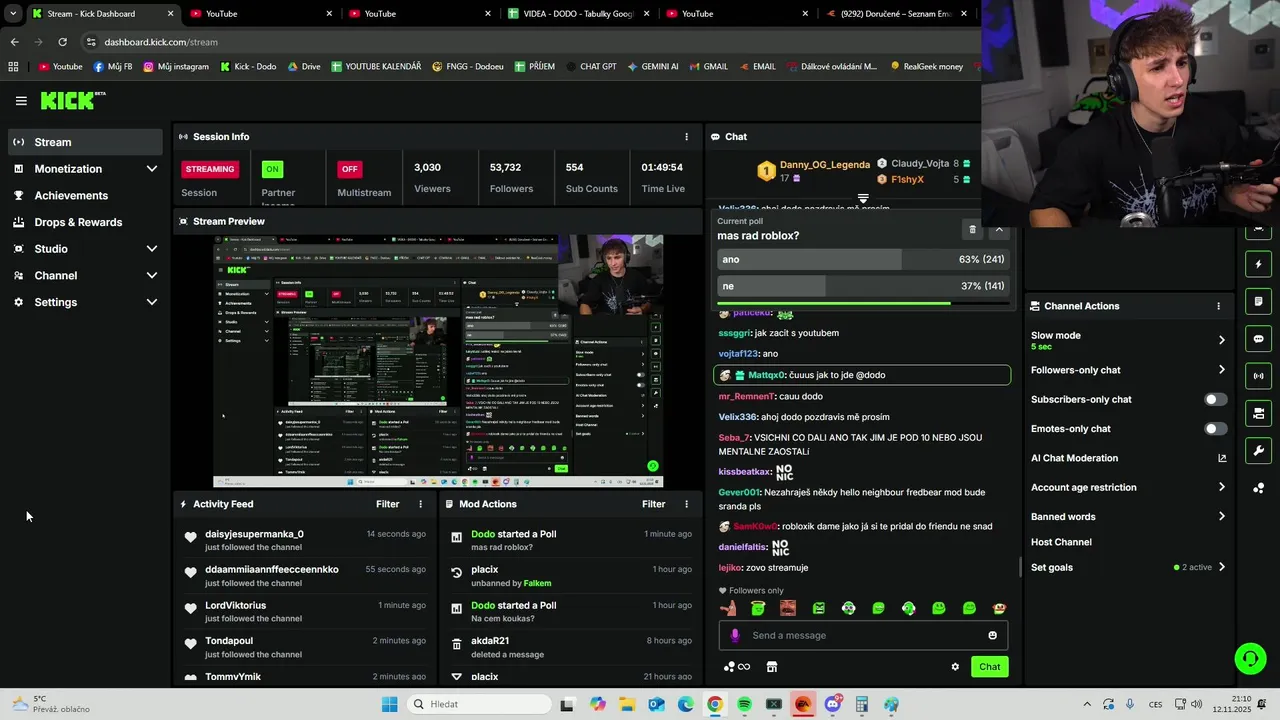Click the 'ne' poll option bar

coord(862,286)
